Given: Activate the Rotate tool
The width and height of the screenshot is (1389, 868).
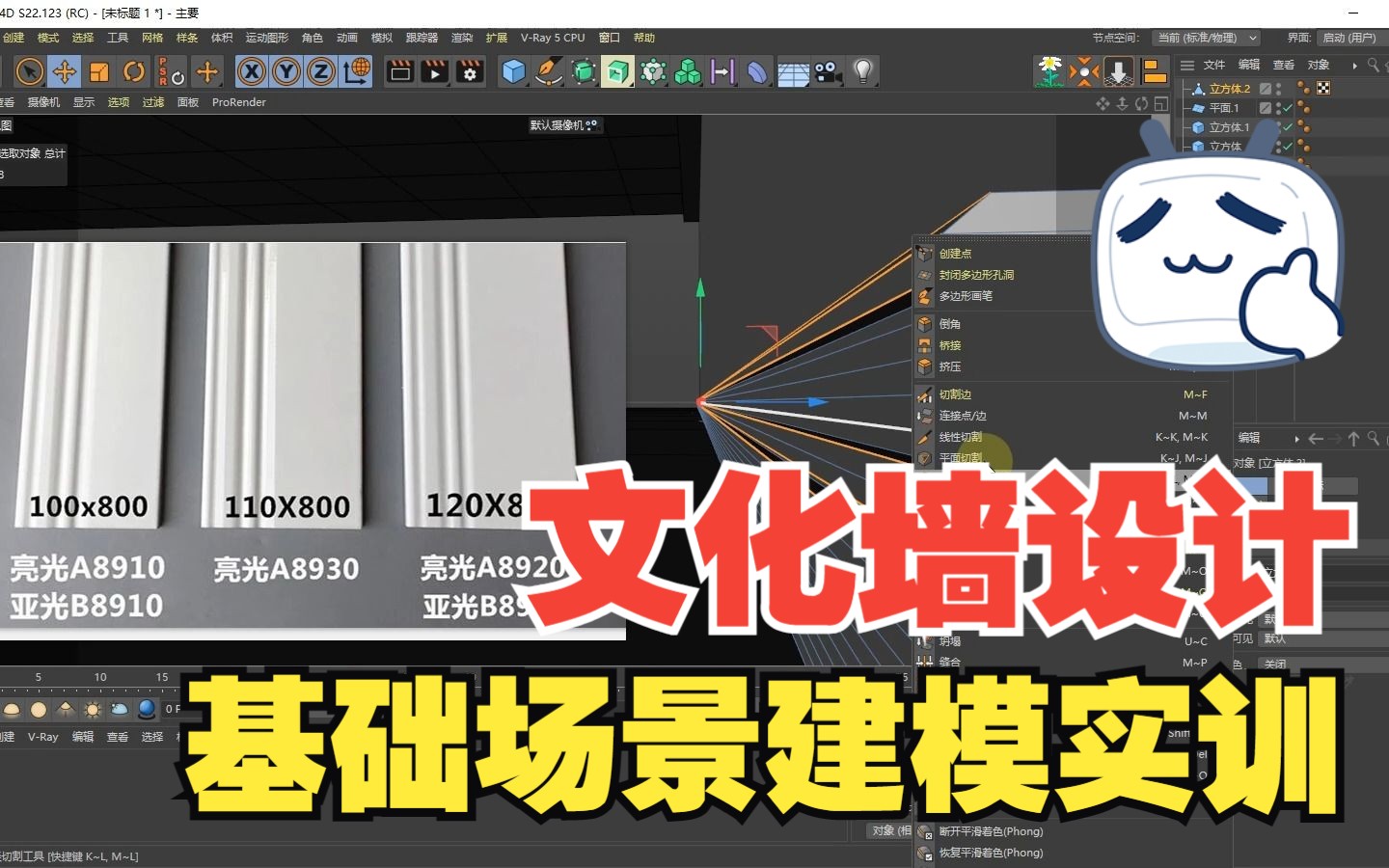Looking at the screenshot, I should point(134,71).
